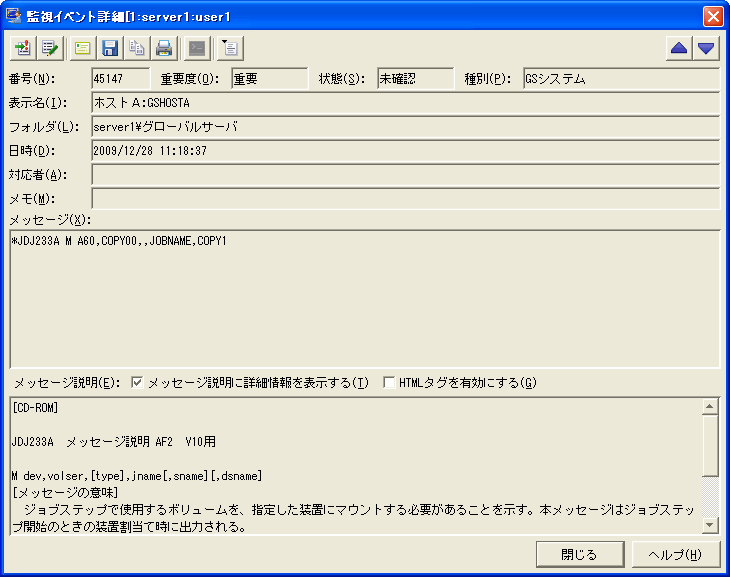Enable the HTMLタグを有効にする checkbox
The width and height of the screenshot is (730, 577).
click(389, 382)
